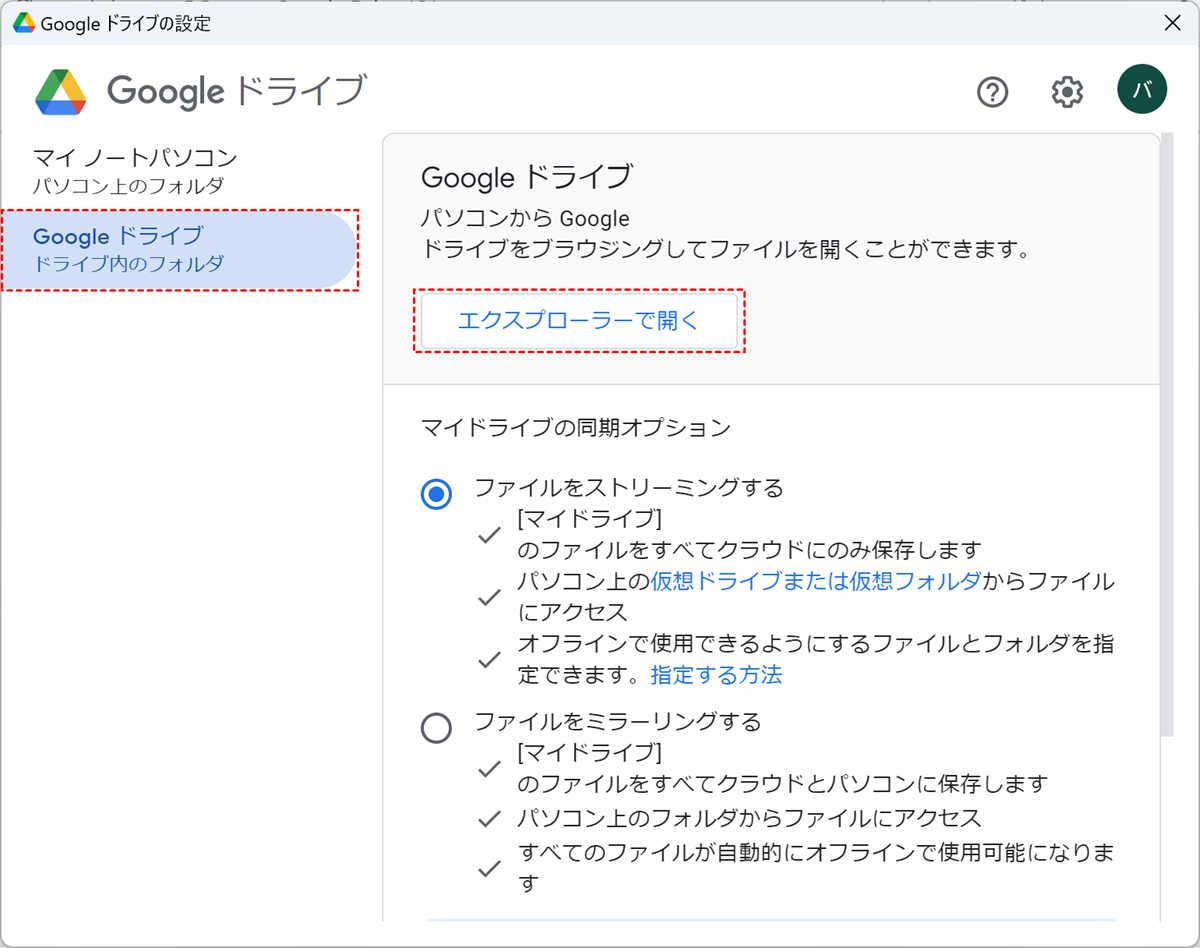Open settings via the gear icon

click(1067, 93)
